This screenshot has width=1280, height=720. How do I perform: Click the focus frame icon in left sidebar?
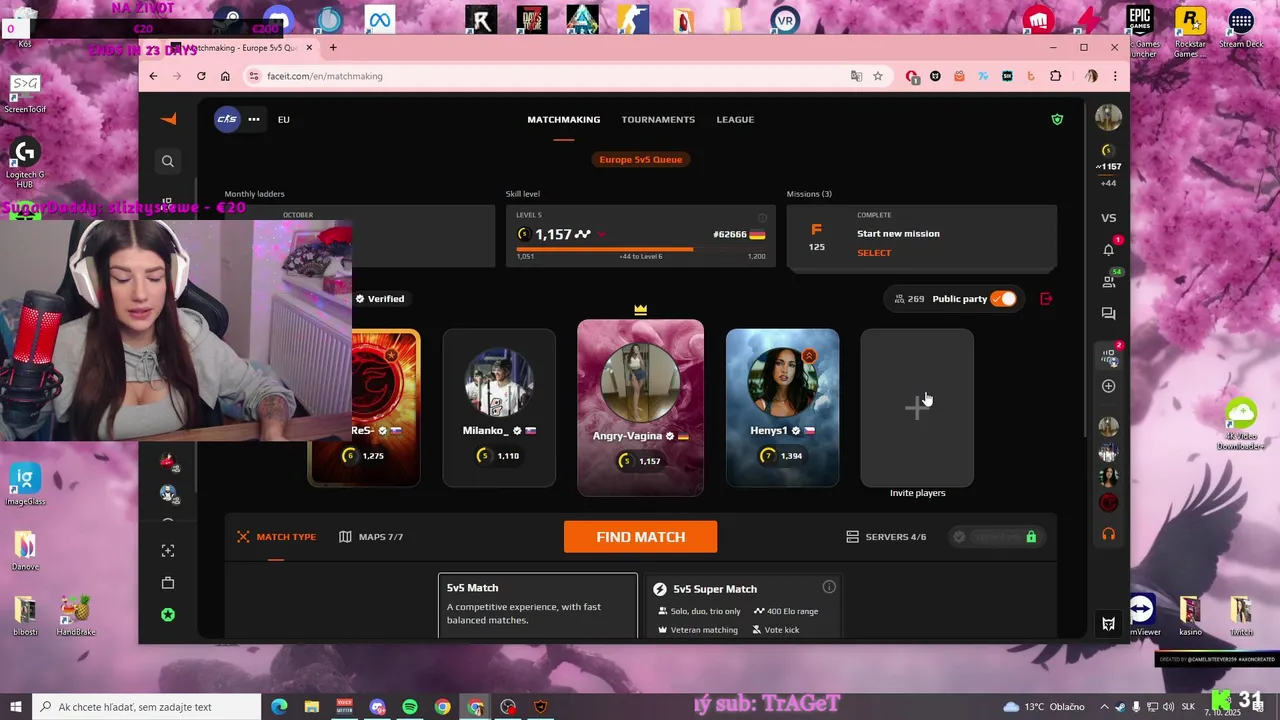coord(168,551)
